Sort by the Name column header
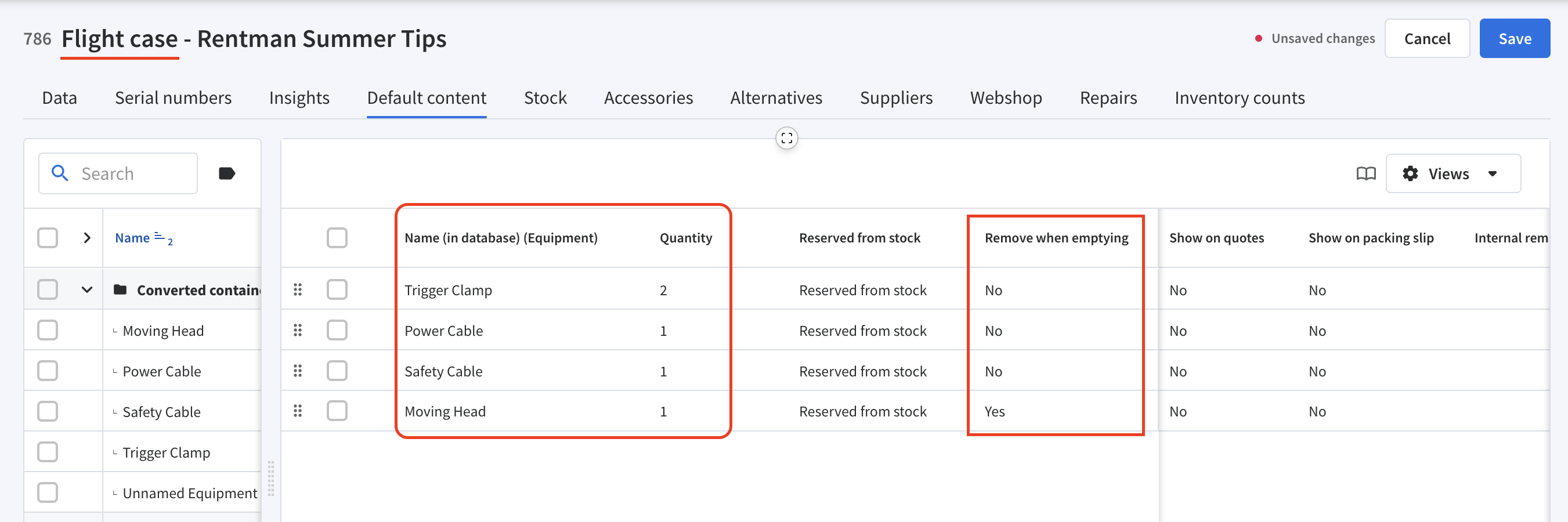Screen dimensions: 1568x522 point(132,238)
